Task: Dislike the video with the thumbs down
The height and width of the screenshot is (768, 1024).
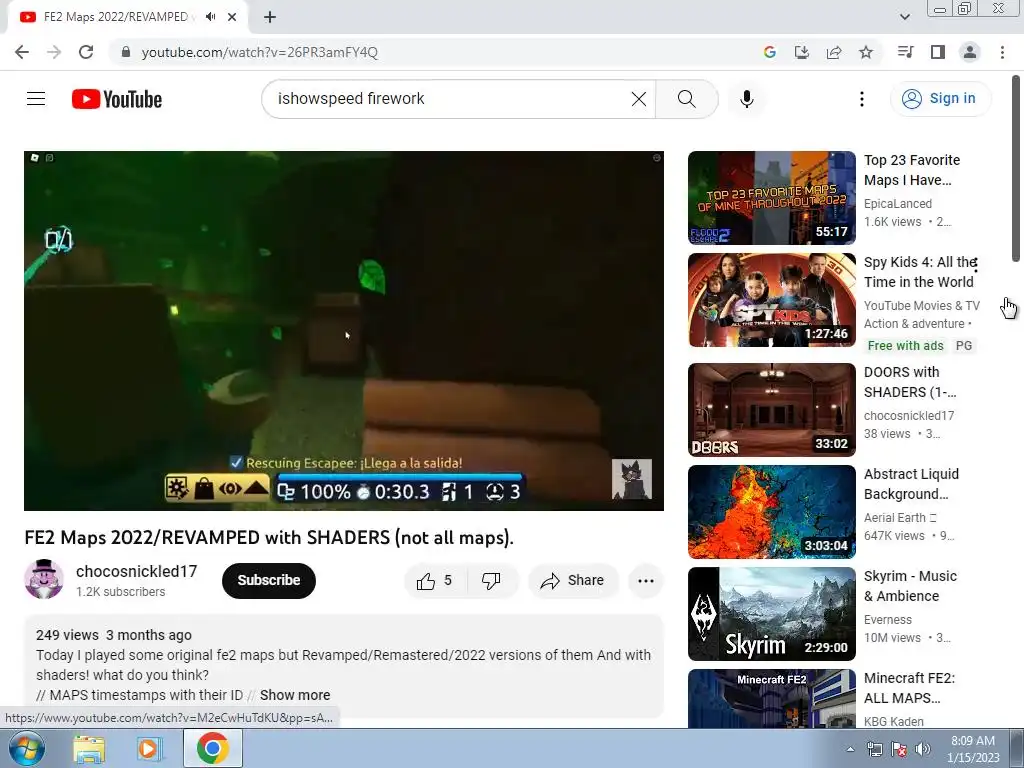Action: (491, 581)
